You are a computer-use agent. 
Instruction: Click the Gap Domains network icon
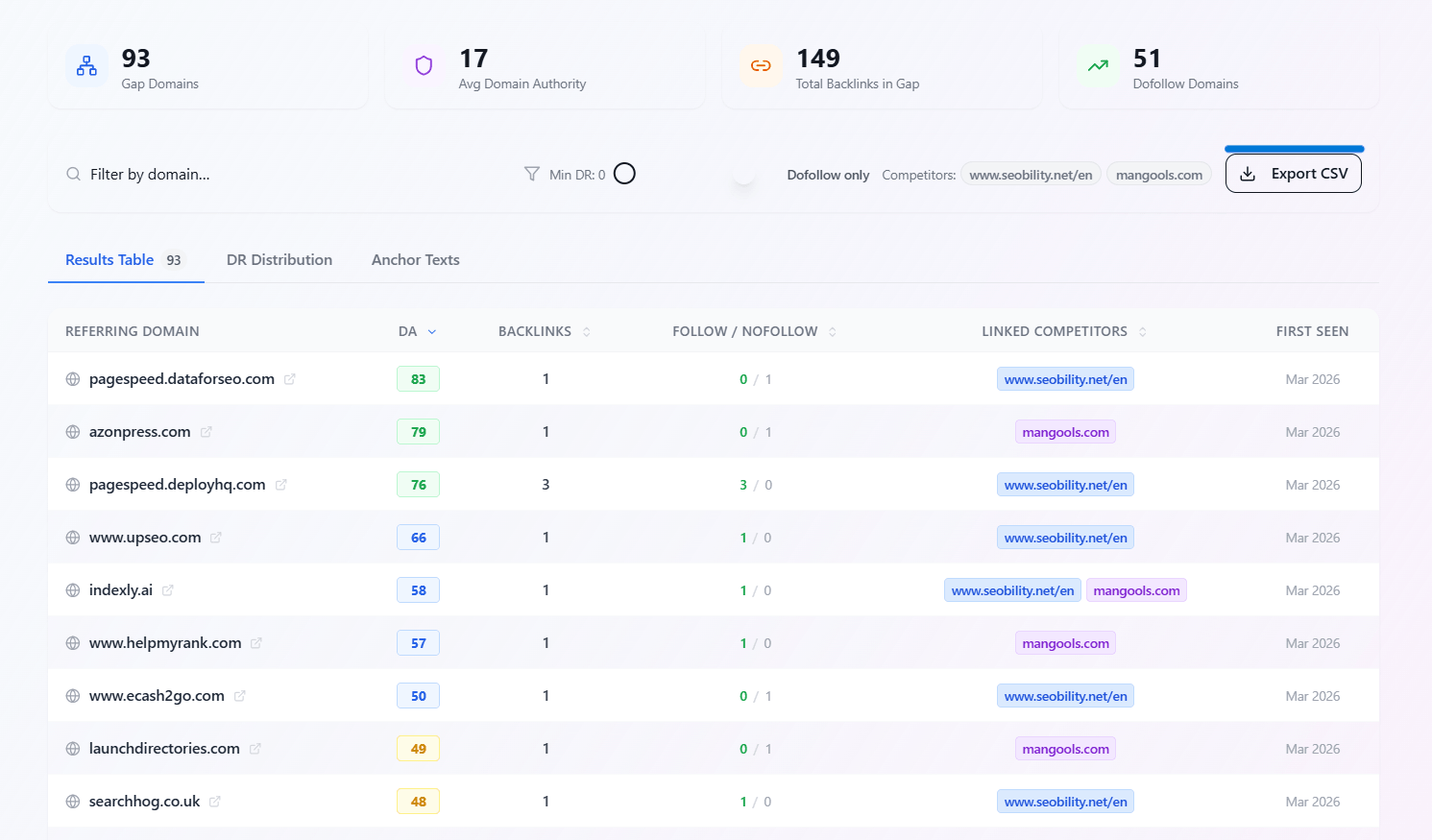pos(86,66)
